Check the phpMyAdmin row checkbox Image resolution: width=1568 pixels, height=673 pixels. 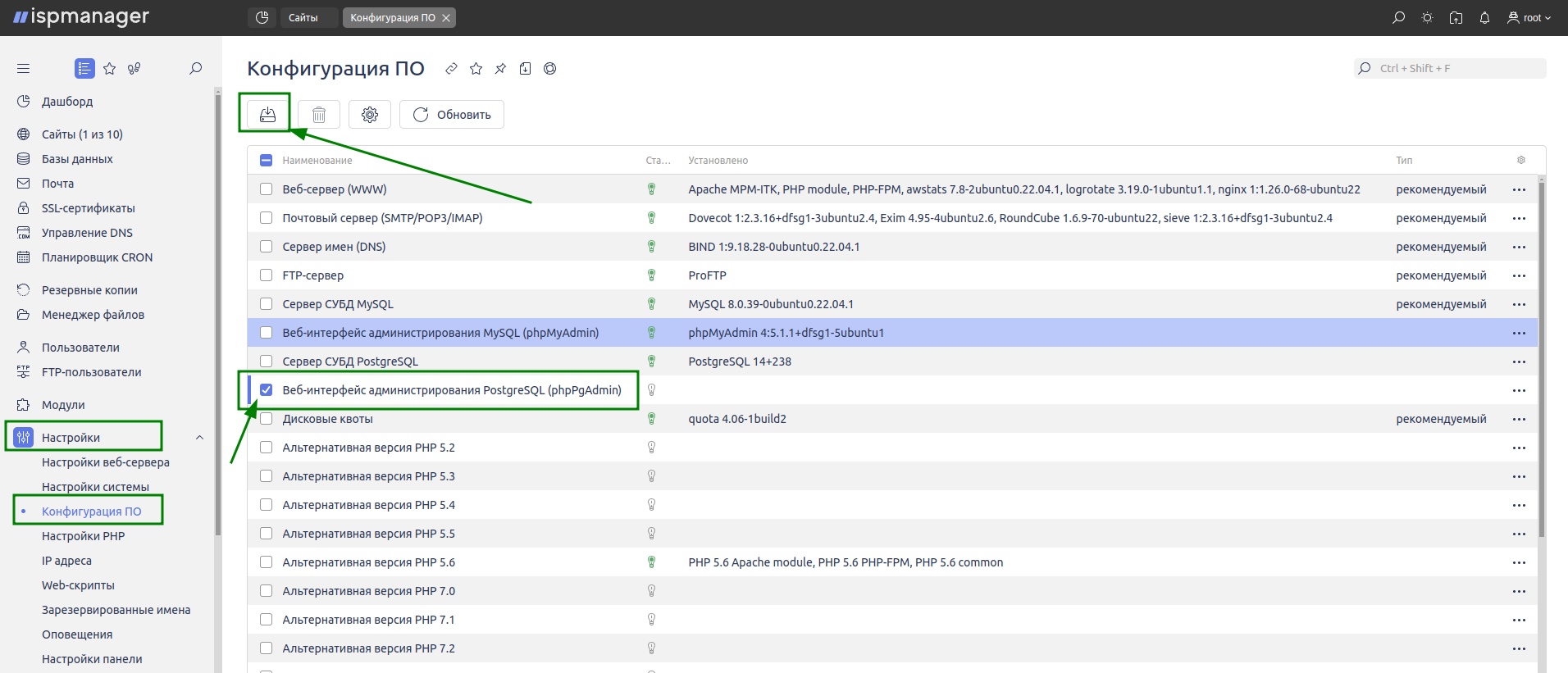point(266,333)
